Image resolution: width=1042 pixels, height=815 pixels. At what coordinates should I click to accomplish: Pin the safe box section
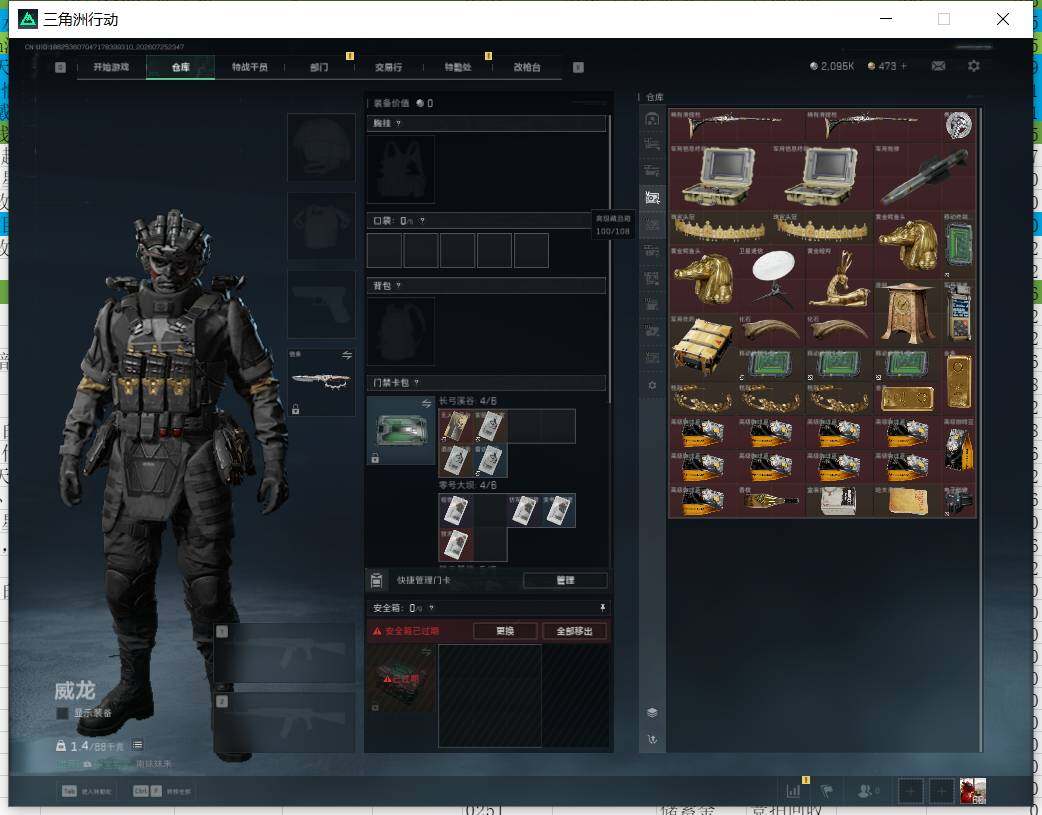point(602,608)
